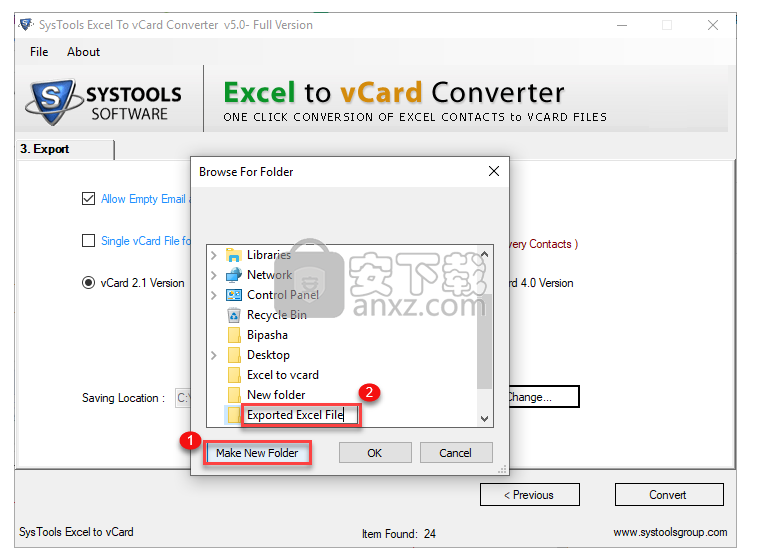Image resolution: width=764 pixels, height=559 pixels.
Task: Close the Browse For Folder dialog
Action: click(x=494, y=171)
